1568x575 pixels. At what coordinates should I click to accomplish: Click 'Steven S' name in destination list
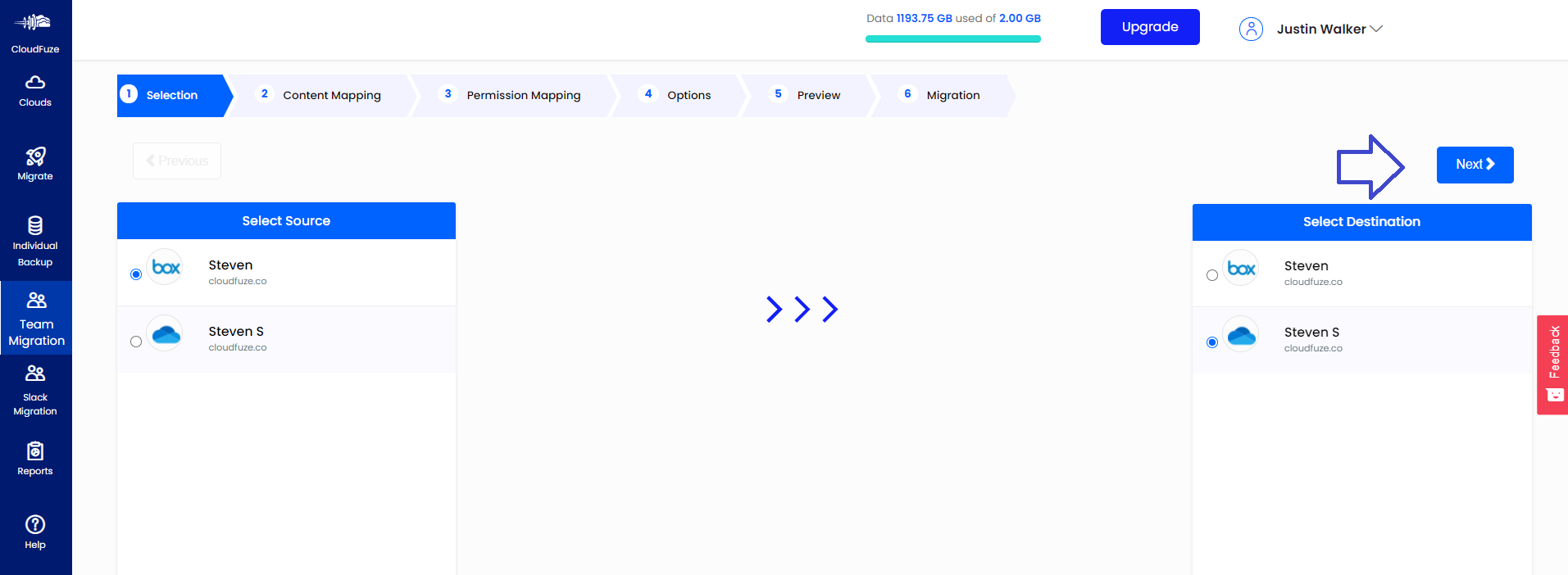click(x=1311, y=332)
